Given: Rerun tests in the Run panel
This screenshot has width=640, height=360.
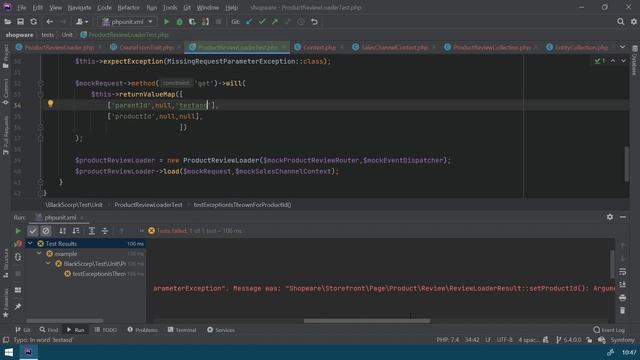Looking at the screenshot, I should click(x=18, y=231).
